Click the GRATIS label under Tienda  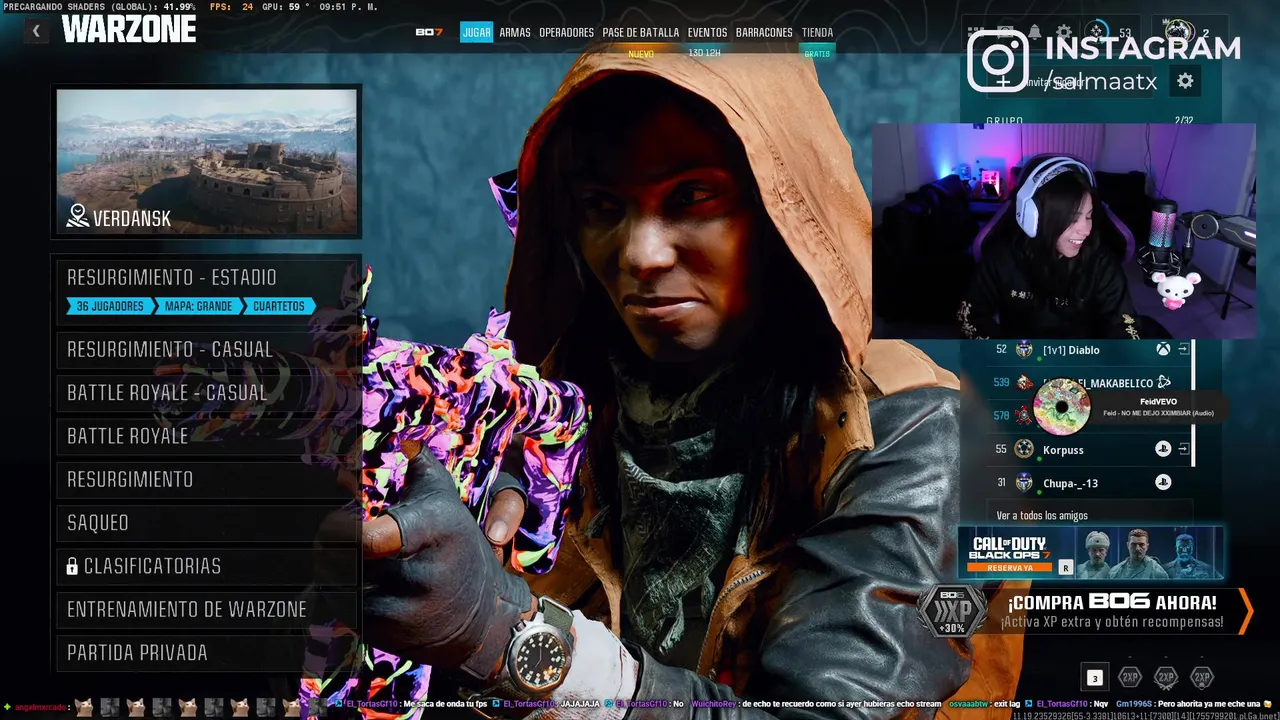[x=817, y=53]
